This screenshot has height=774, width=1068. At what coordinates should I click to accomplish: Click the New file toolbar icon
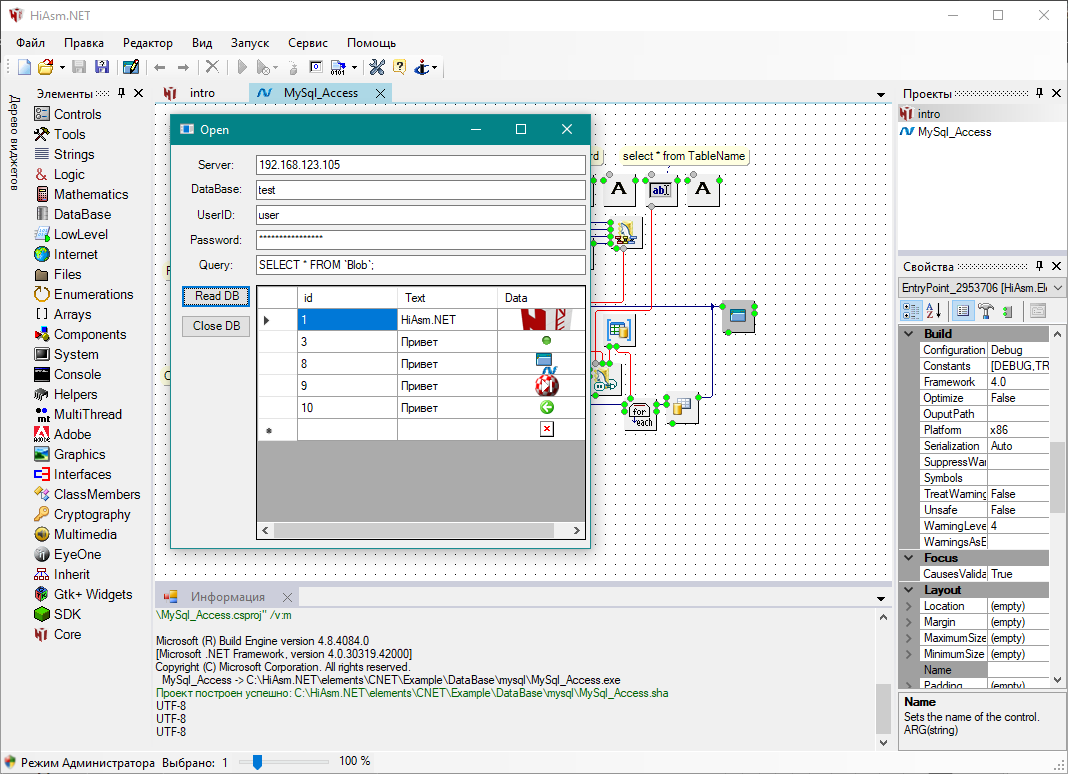[x=24, y=67]
